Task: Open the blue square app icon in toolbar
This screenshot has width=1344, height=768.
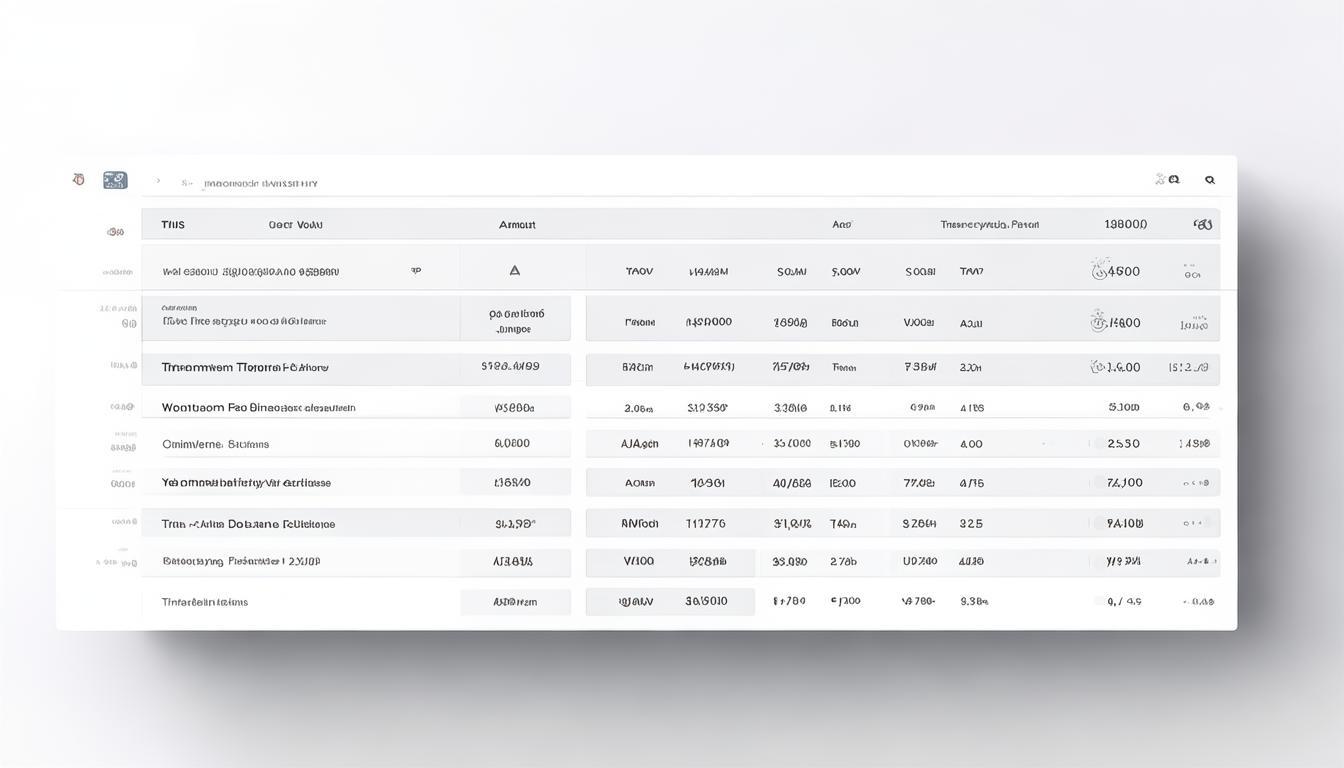Action: click(115, 180)
